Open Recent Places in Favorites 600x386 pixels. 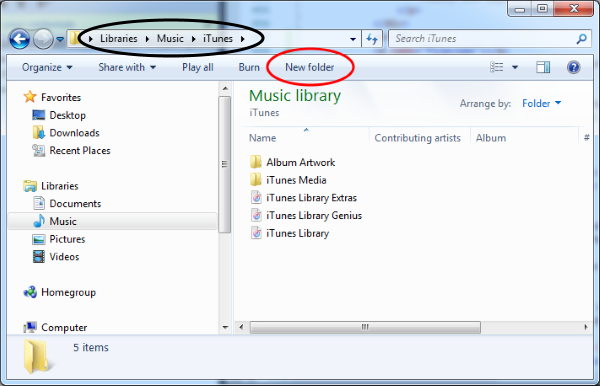click(80, 150)
